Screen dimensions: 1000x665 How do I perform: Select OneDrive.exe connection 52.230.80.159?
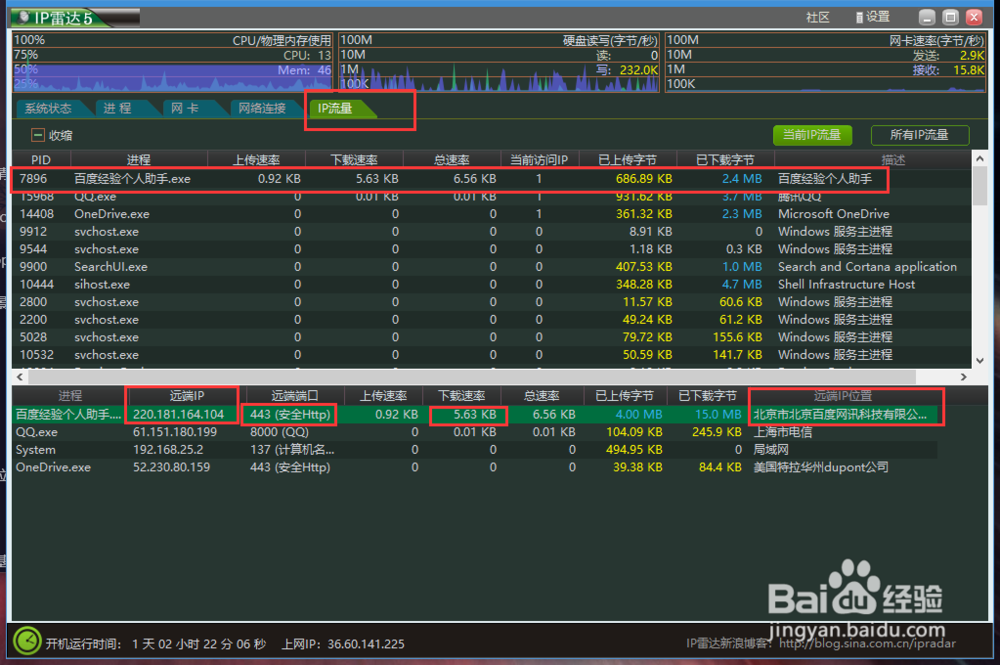(x=475, y=467)
